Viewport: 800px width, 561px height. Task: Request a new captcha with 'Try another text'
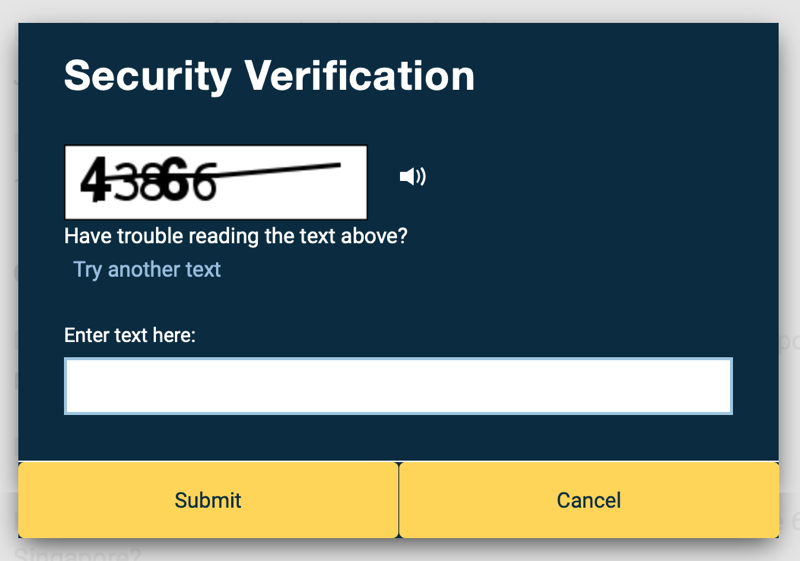[147, 270]
